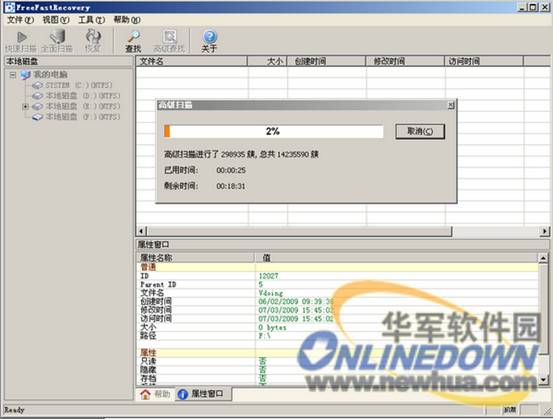Click properties panel scroll-up arrow
This screenshot has width=553, height=419.
pos(543,258)
